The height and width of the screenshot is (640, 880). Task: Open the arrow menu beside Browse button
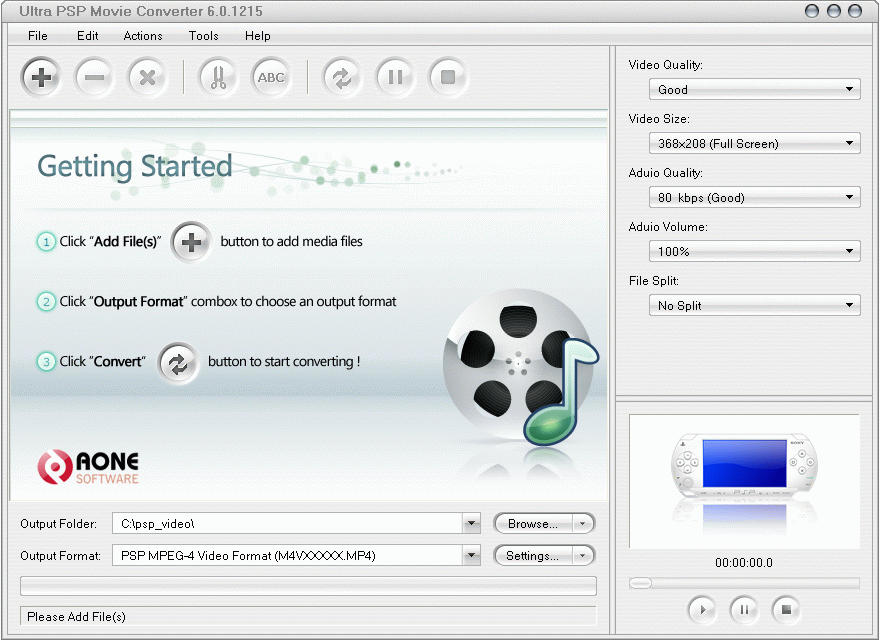coord(583,523)
